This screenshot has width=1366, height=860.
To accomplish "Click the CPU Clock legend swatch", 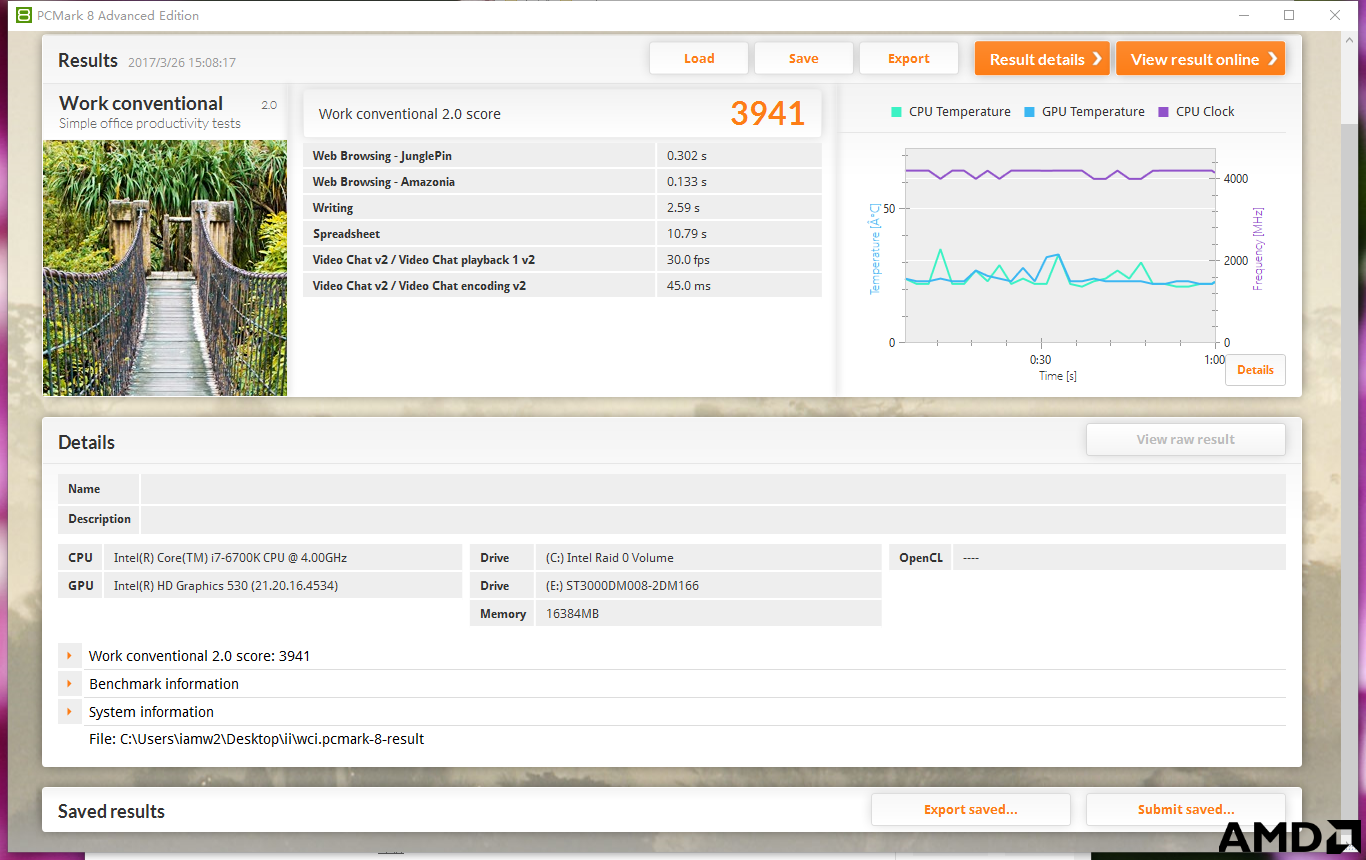I will click(x=1163, y=112).
